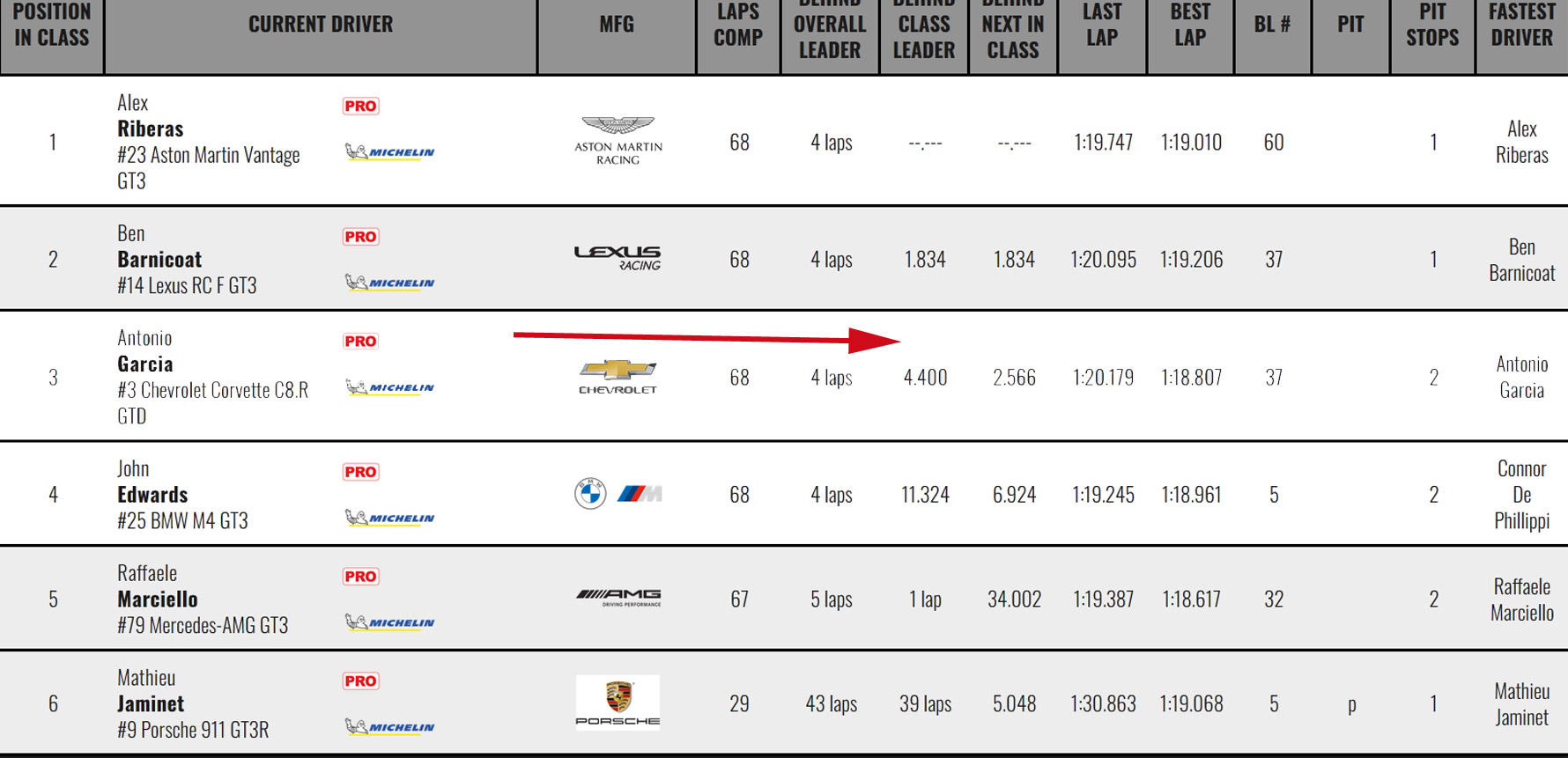
Task: Sort by Position In Class column header
Action: [x=52, y=26]
